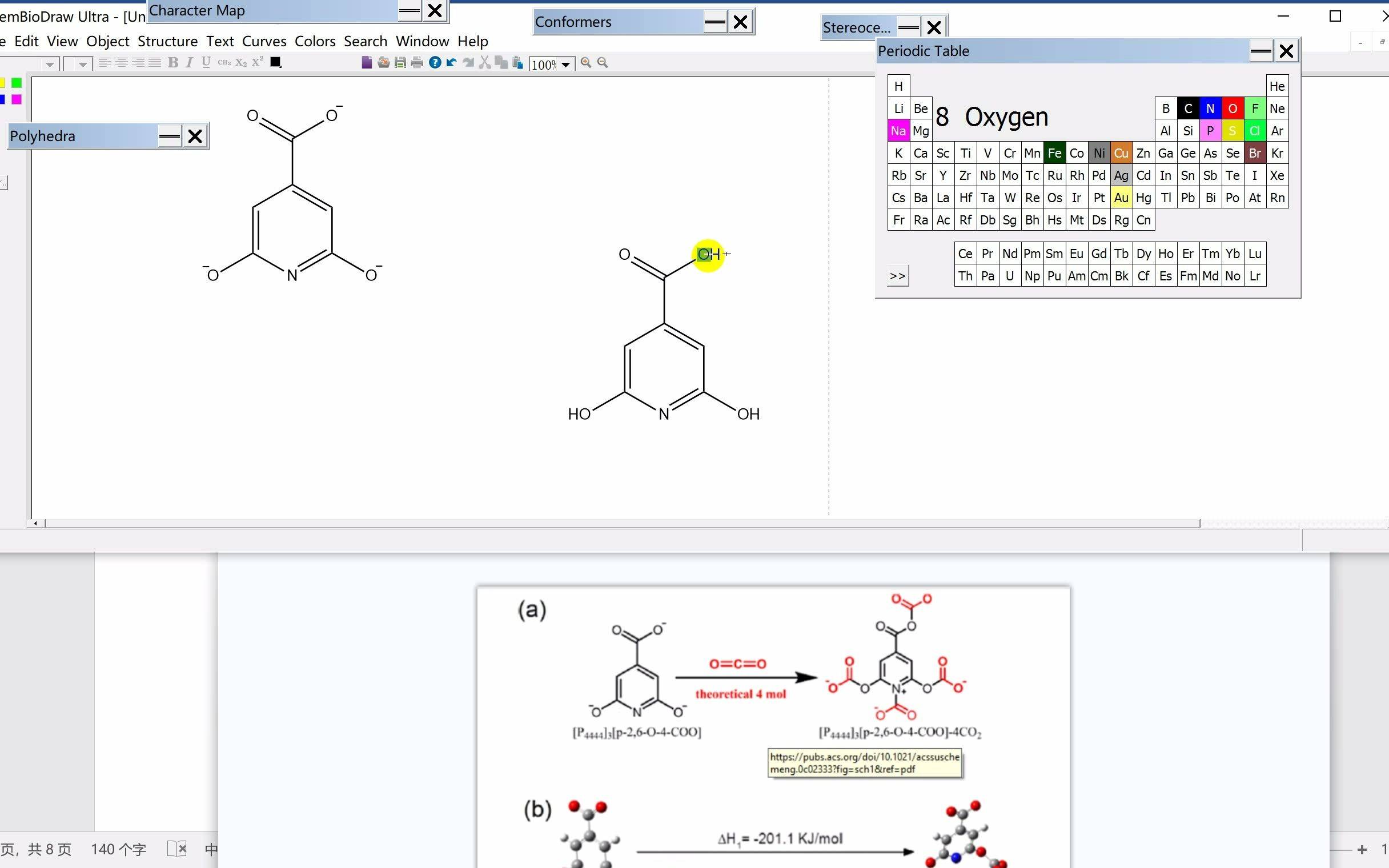Open the Structure menu

167,41
